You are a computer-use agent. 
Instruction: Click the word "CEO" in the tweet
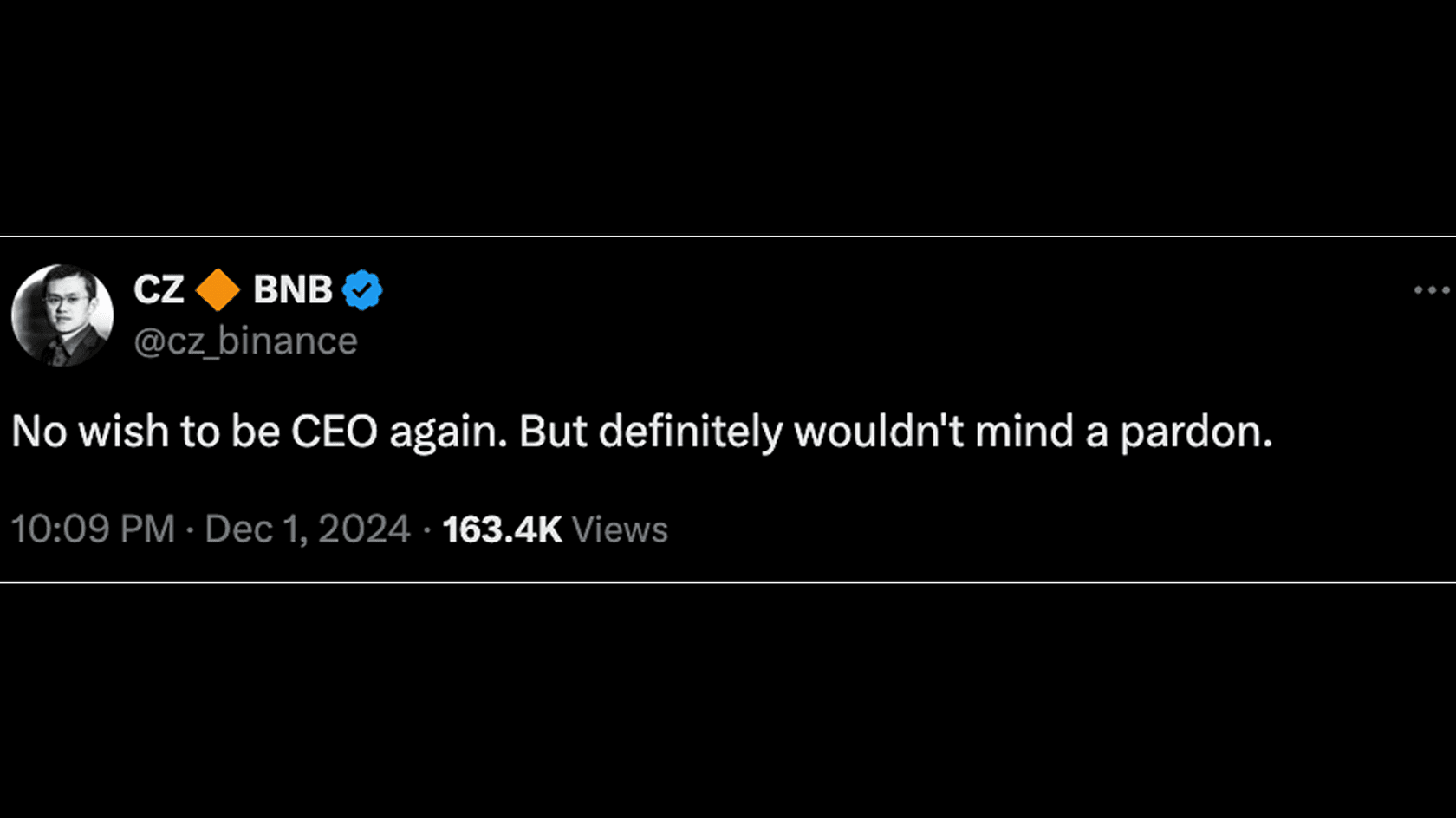tap(335, 432)
